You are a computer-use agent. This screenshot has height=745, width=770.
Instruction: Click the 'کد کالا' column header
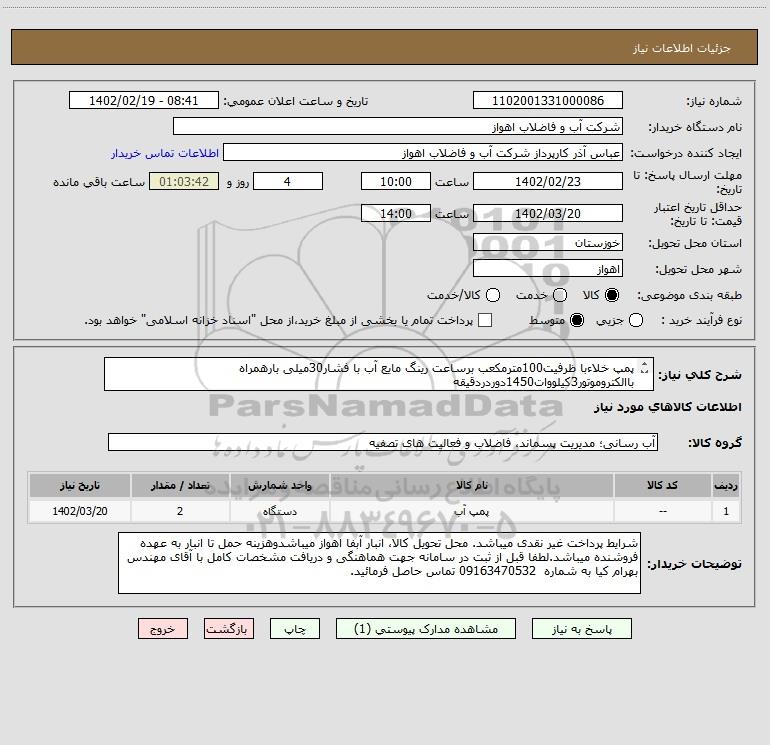tap(662, 485)
